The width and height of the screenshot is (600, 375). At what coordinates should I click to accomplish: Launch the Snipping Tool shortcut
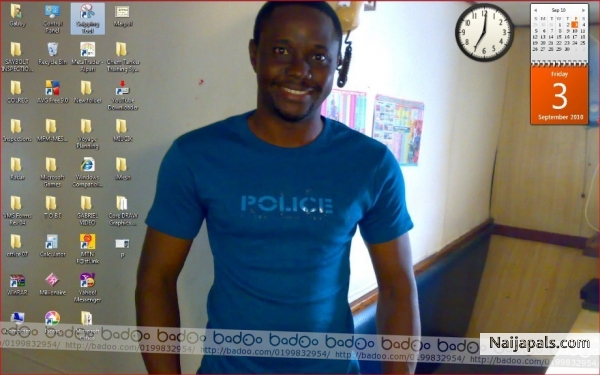[x=88, y=19]
